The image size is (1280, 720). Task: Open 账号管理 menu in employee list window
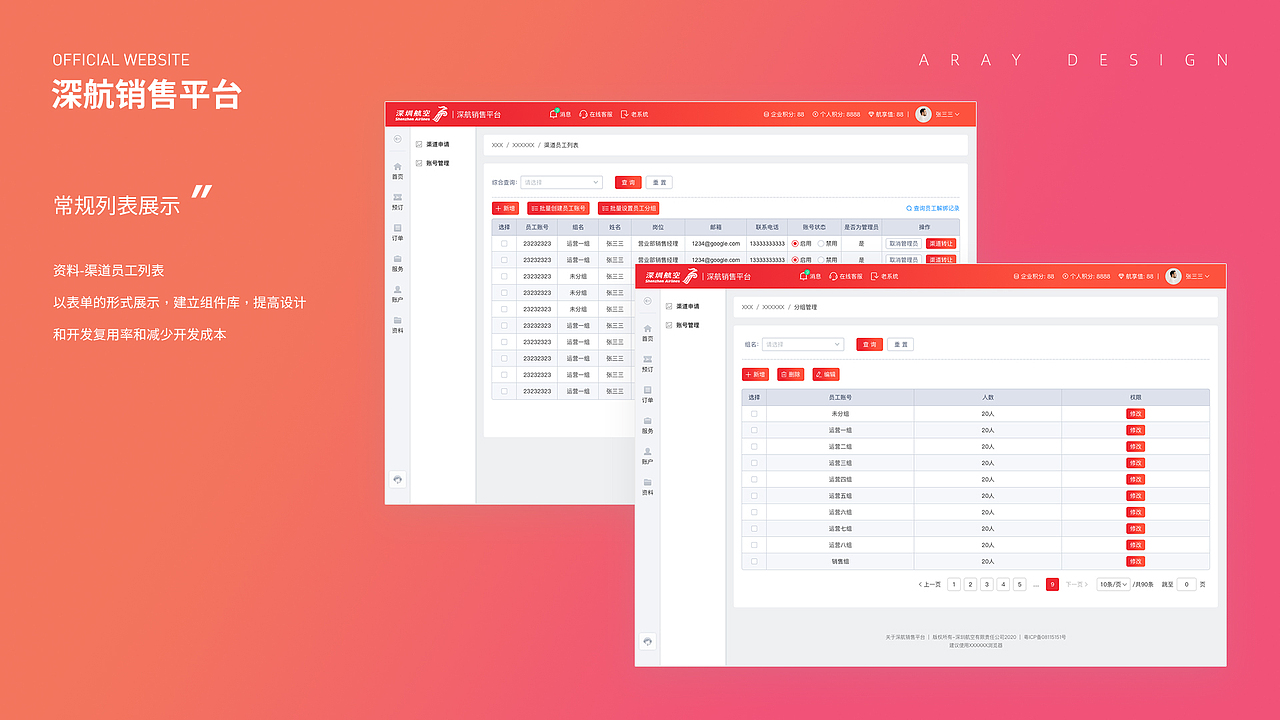click(432, 163)
